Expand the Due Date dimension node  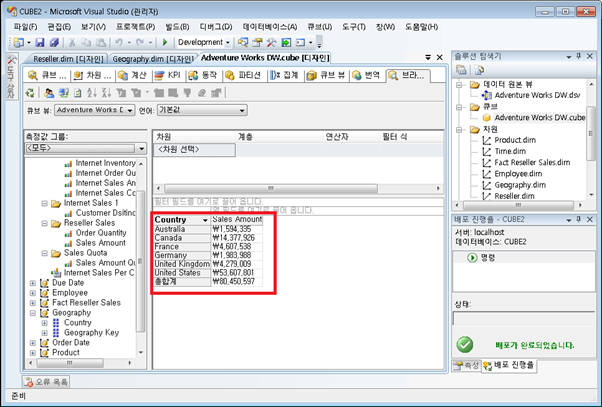33,283
